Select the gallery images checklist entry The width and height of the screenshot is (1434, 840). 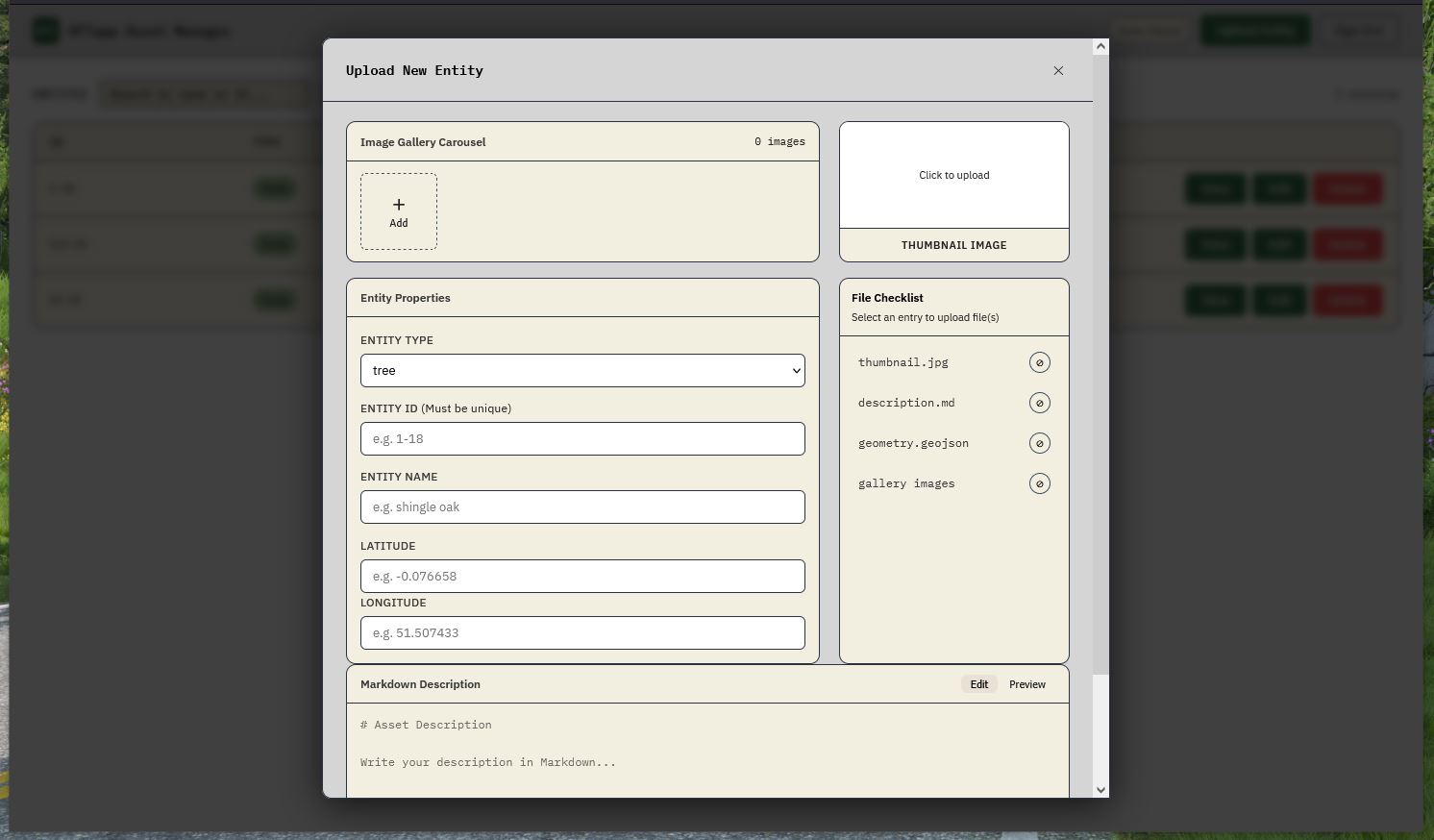tap(906, 483)
